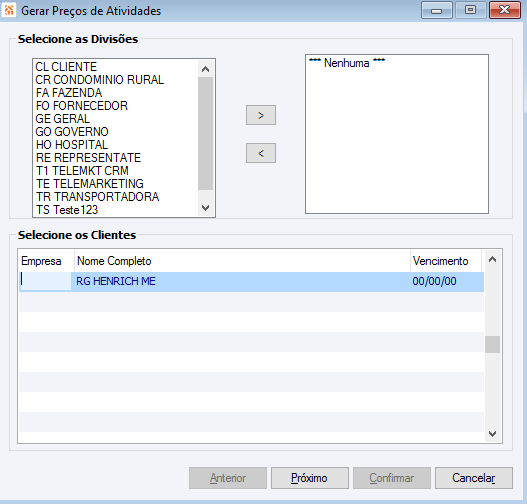
Task: Close the Gerar Preços de Atividades window
Action: coord(504,10)
